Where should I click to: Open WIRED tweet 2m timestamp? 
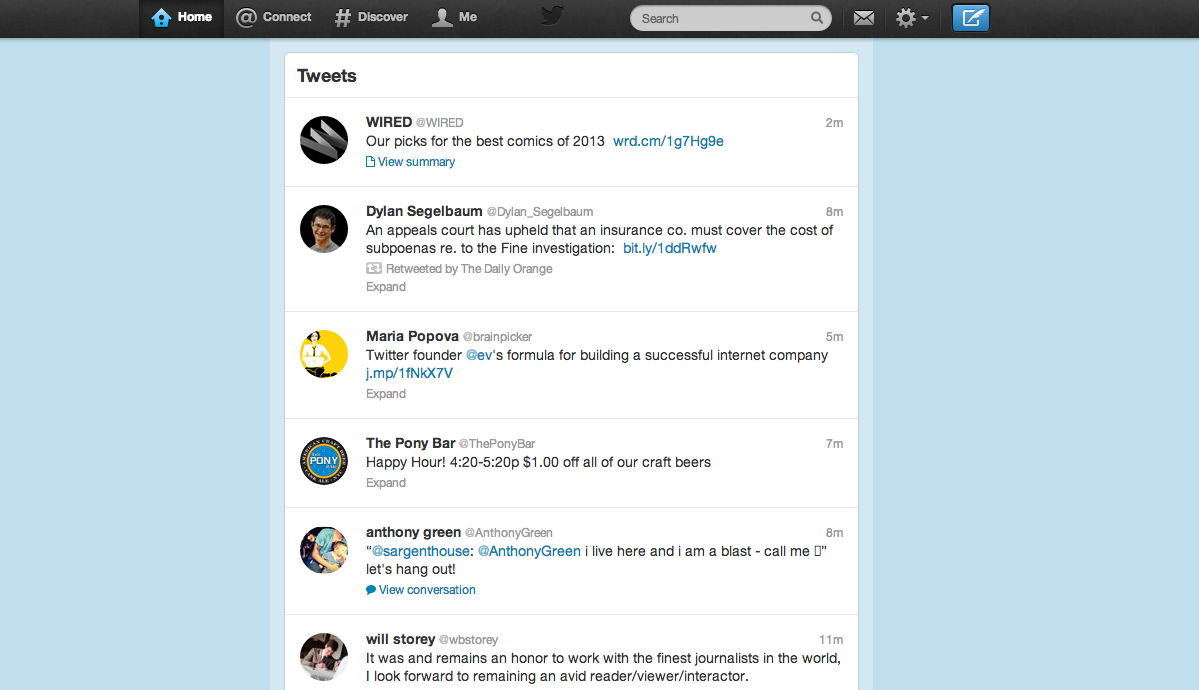tap(834, 123)
